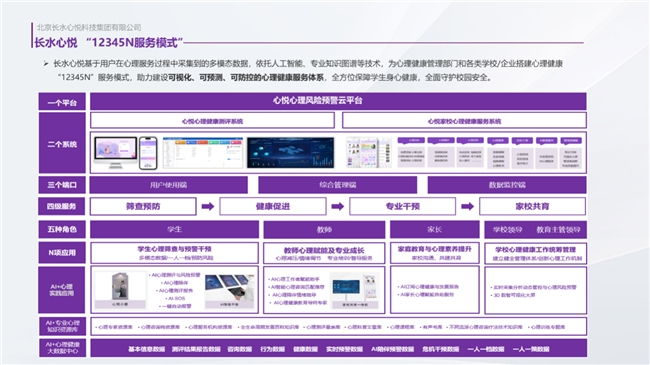Click the 心悦心理风险预警云平台 banner
Screen dimensions: 650x365
click(338, 101)
